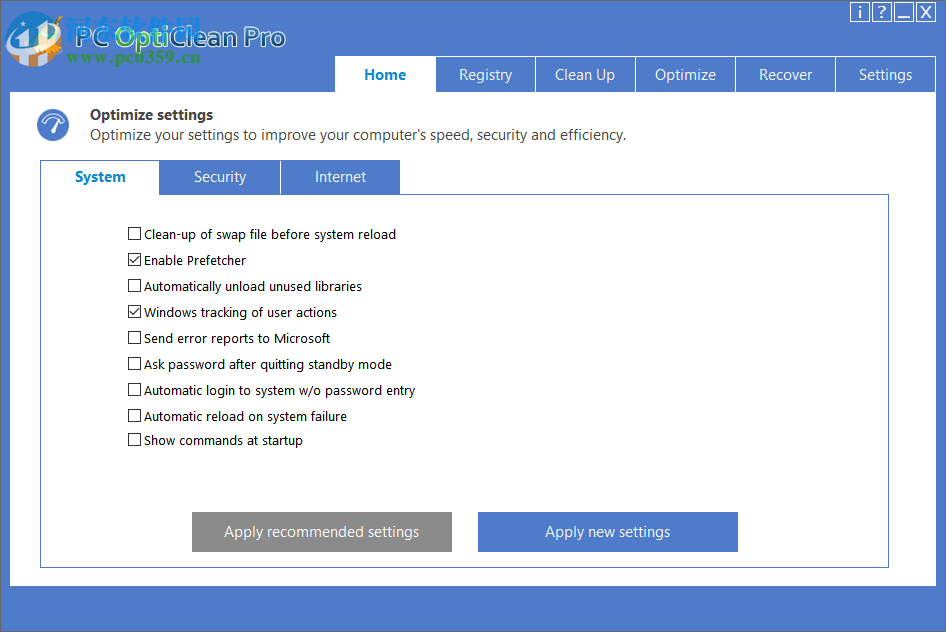Enable sending error reports to Microsoft
Image resolution: width=946 pixels, height=632 pixels.
point(134,337)
